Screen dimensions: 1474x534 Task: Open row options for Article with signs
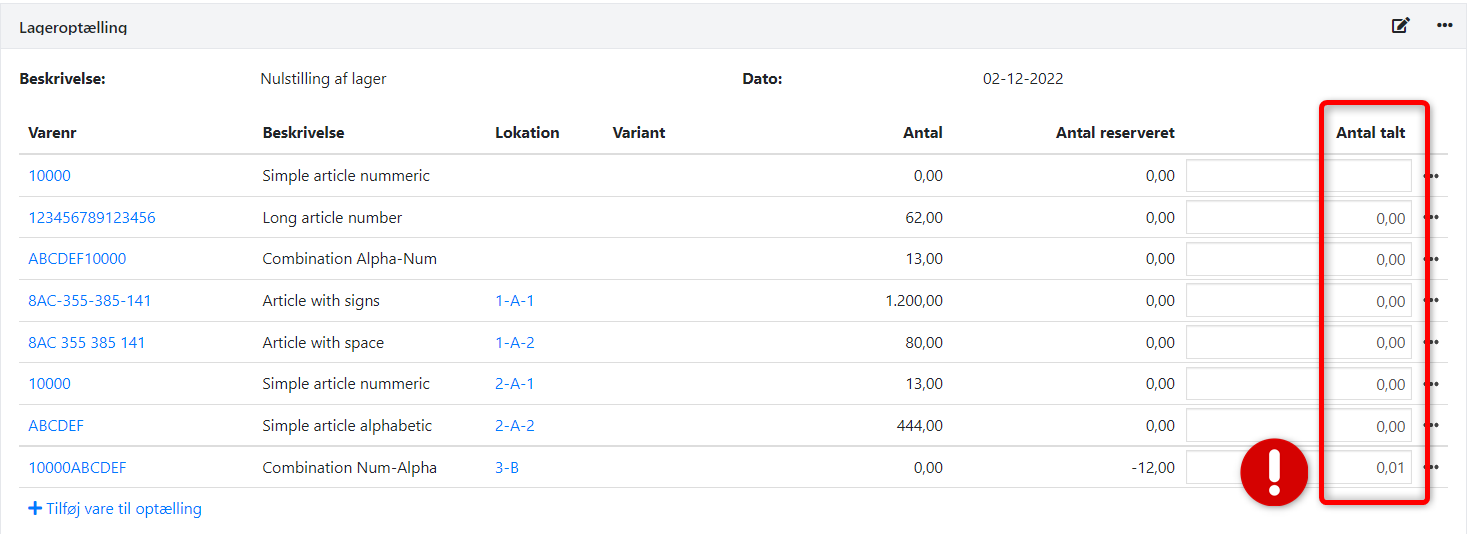coord(1431,301)
